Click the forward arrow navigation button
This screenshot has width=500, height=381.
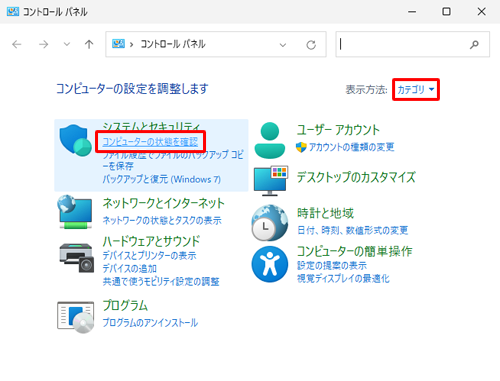tap(43, 44)
